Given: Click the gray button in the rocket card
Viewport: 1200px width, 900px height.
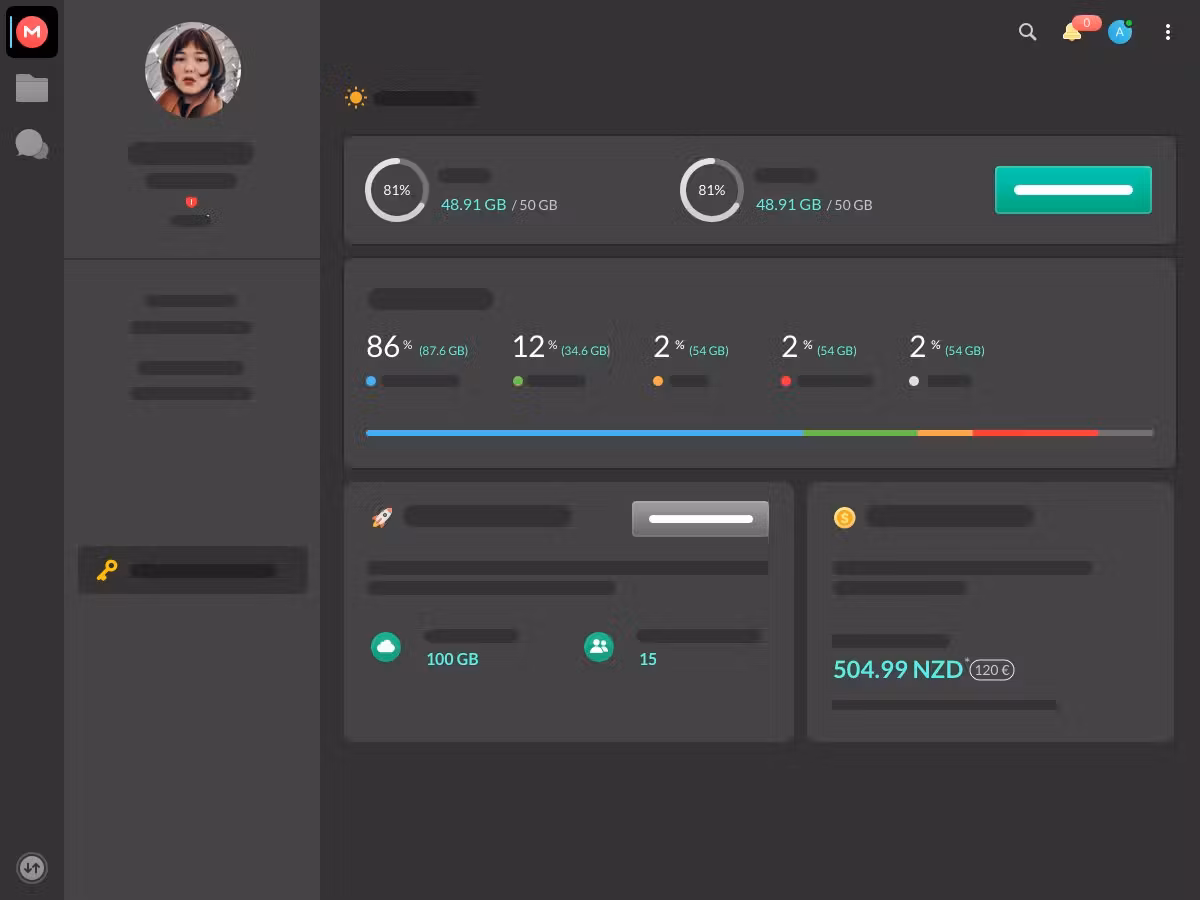Looking at the screenshot, I should (700, 519).
